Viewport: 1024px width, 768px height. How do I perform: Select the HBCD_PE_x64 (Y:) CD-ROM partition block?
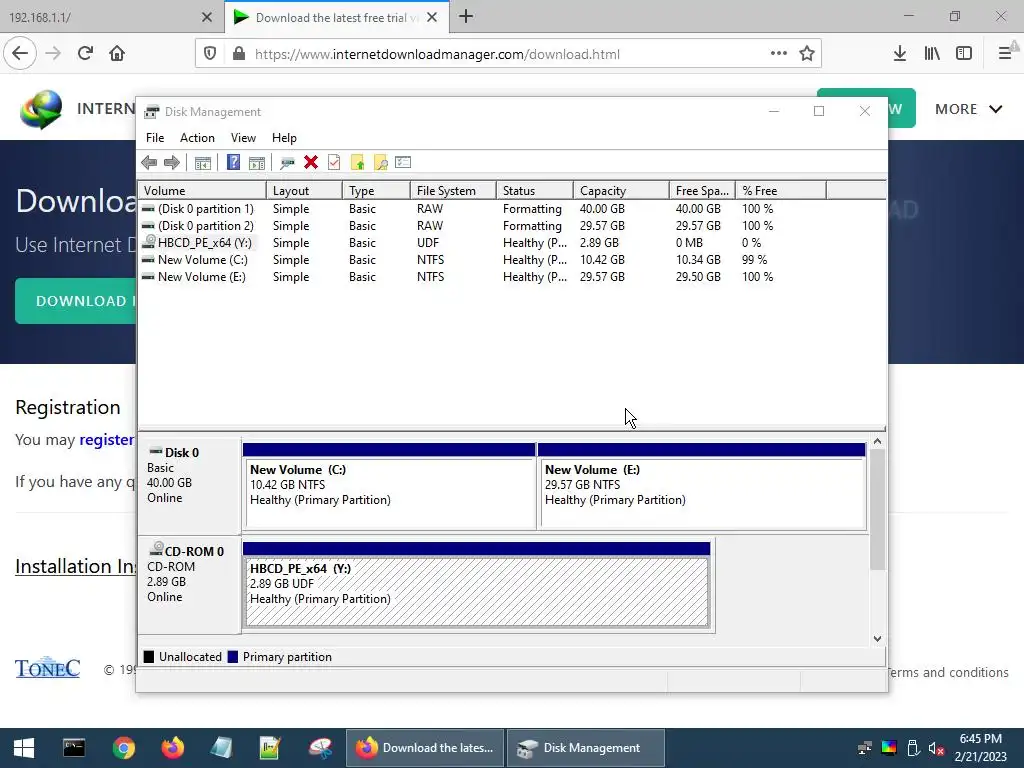pyautogui.click(x=477, y=585)
